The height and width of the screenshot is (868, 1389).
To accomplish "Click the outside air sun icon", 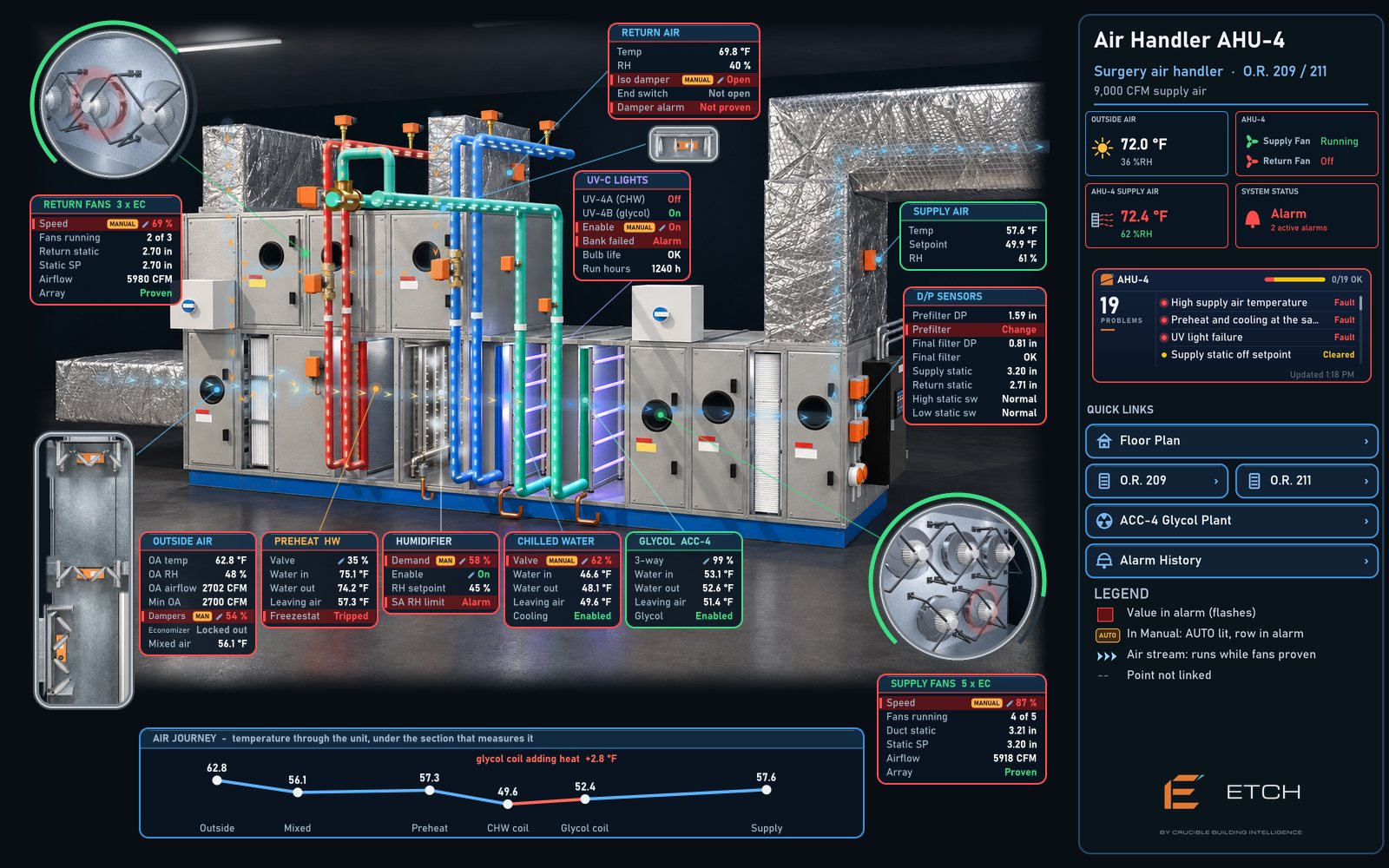I will [1103, 148].
